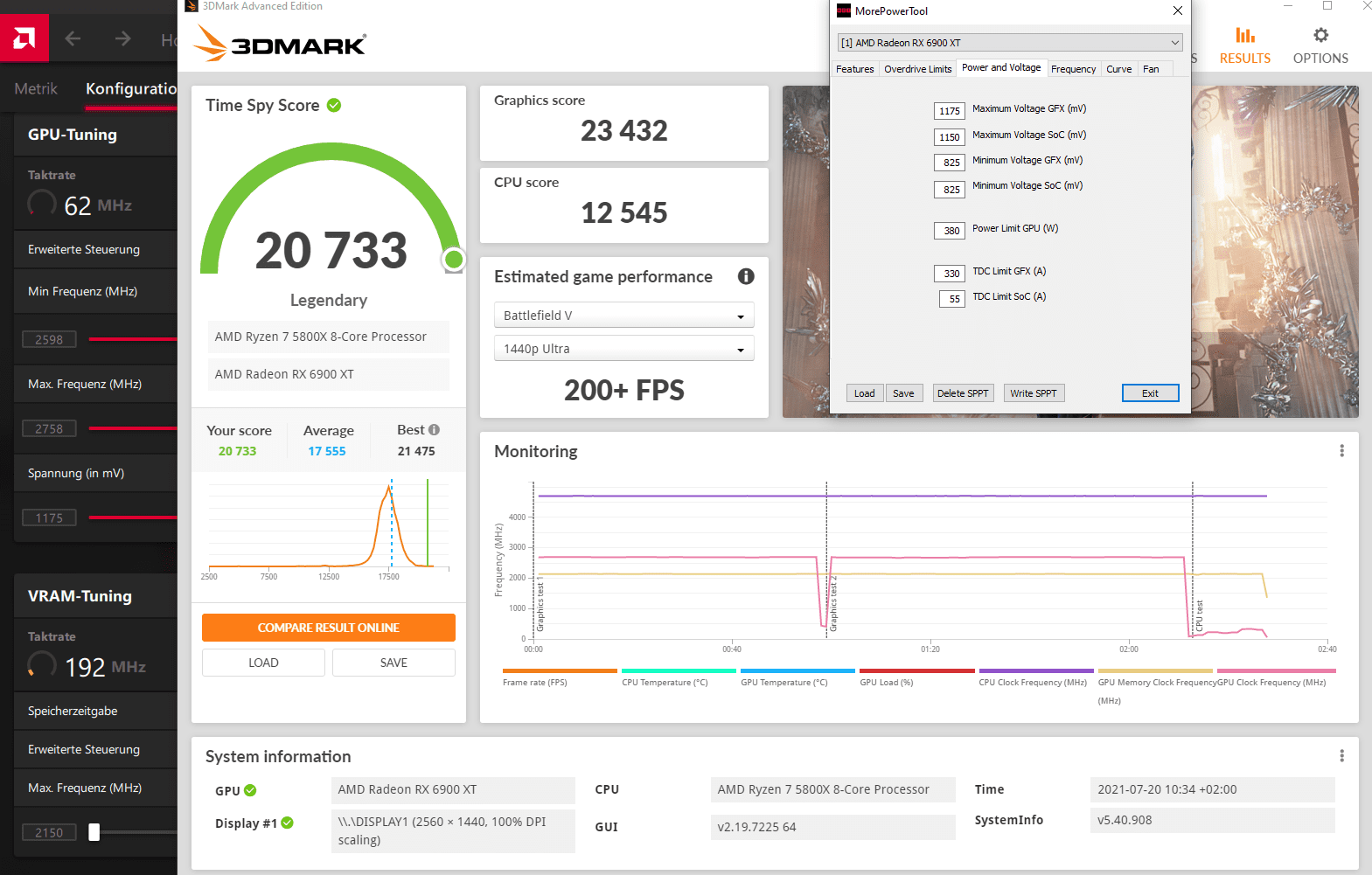Open the Monitoring panel three-dot menu

(1341, 451)
